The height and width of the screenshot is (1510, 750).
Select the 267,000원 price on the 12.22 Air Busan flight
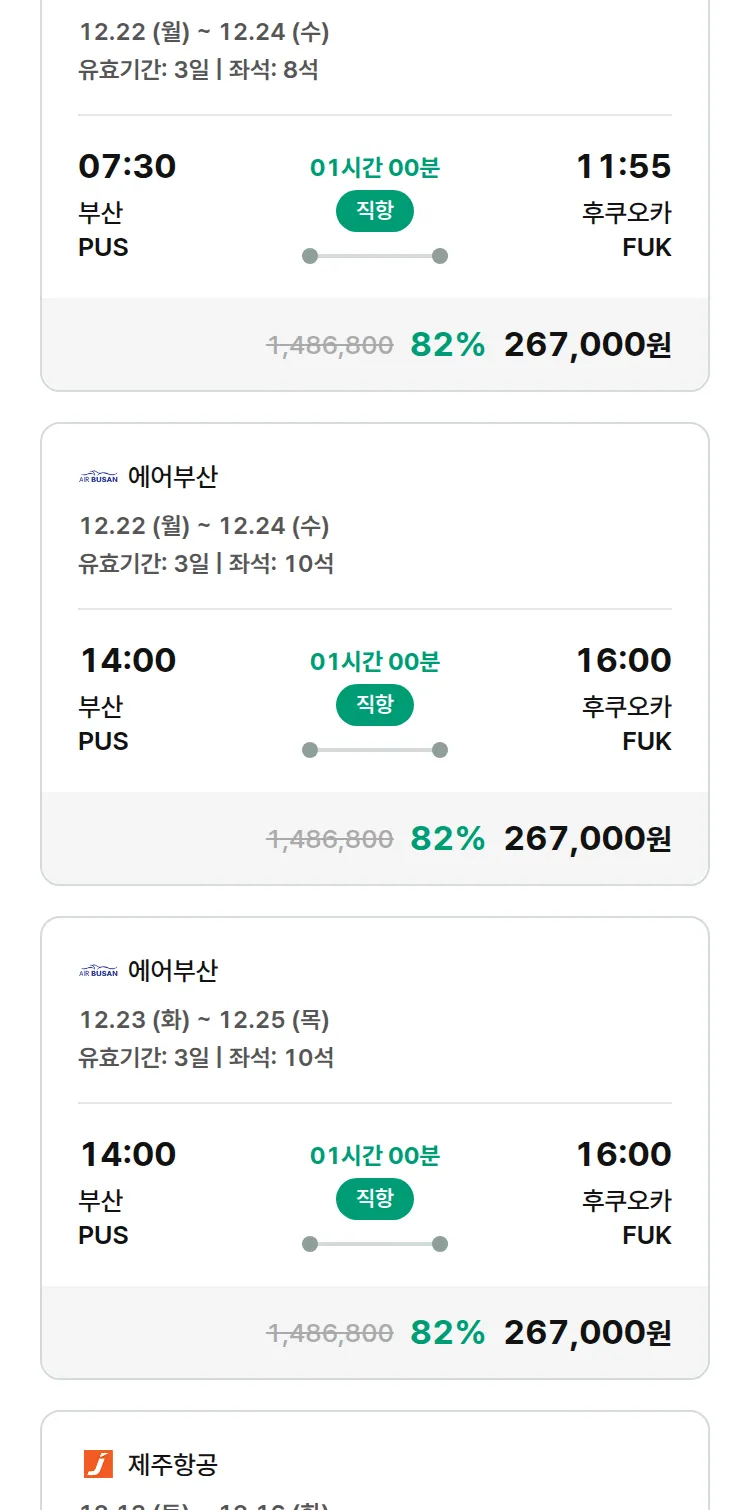(587, 839)
